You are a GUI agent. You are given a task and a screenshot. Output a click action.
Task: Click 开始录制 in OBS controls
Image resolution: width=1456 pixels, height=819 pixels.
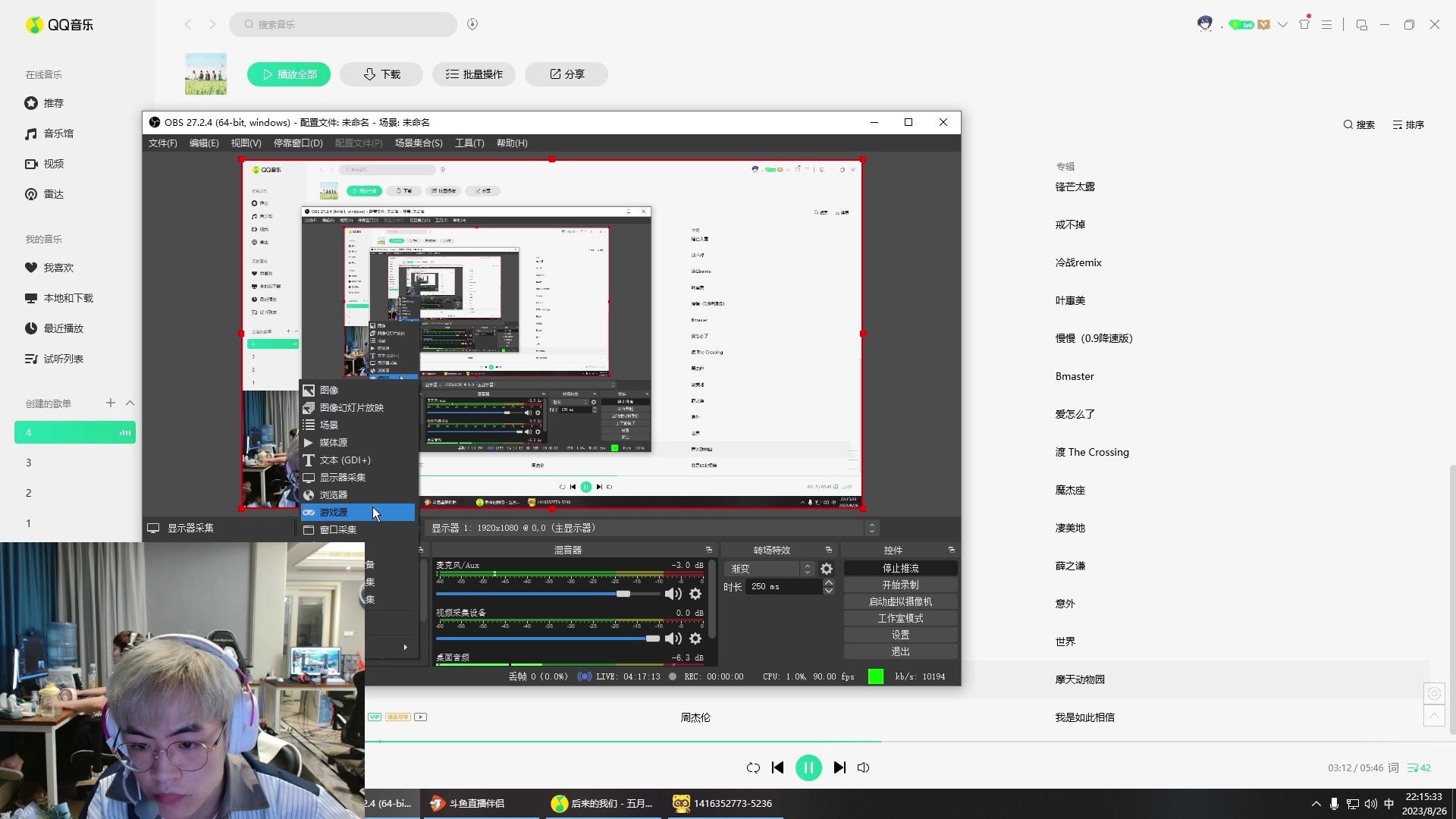pos(900,585)
